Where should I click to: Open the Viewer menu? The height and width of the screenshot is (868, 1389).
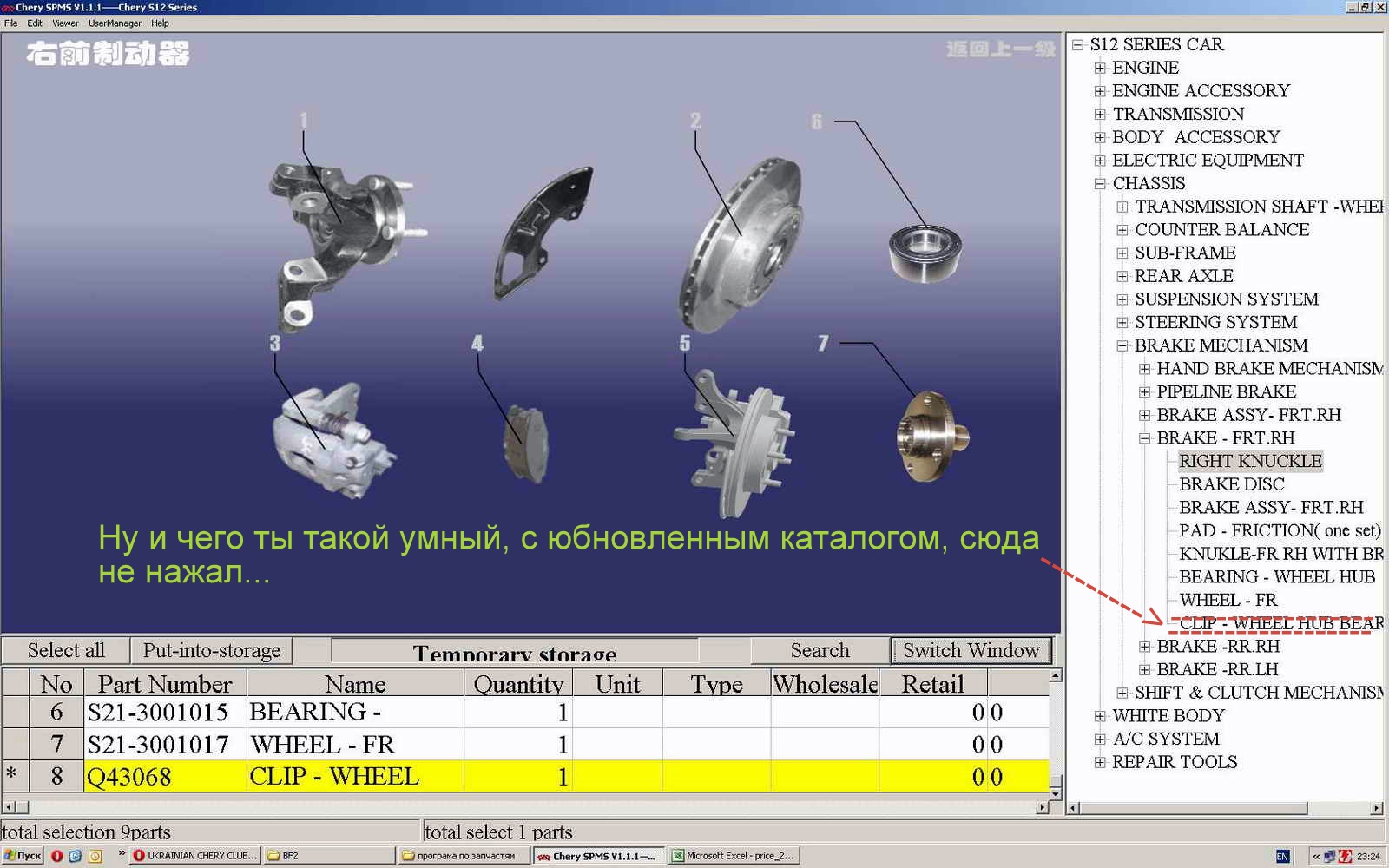(65, 23)
